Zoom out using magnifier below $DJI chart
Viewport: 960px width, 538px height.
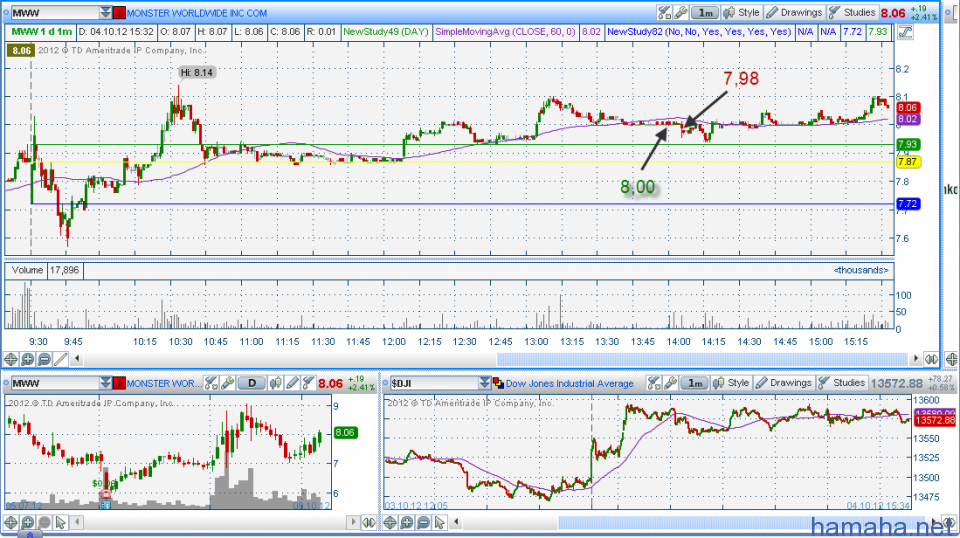point(423,522)
